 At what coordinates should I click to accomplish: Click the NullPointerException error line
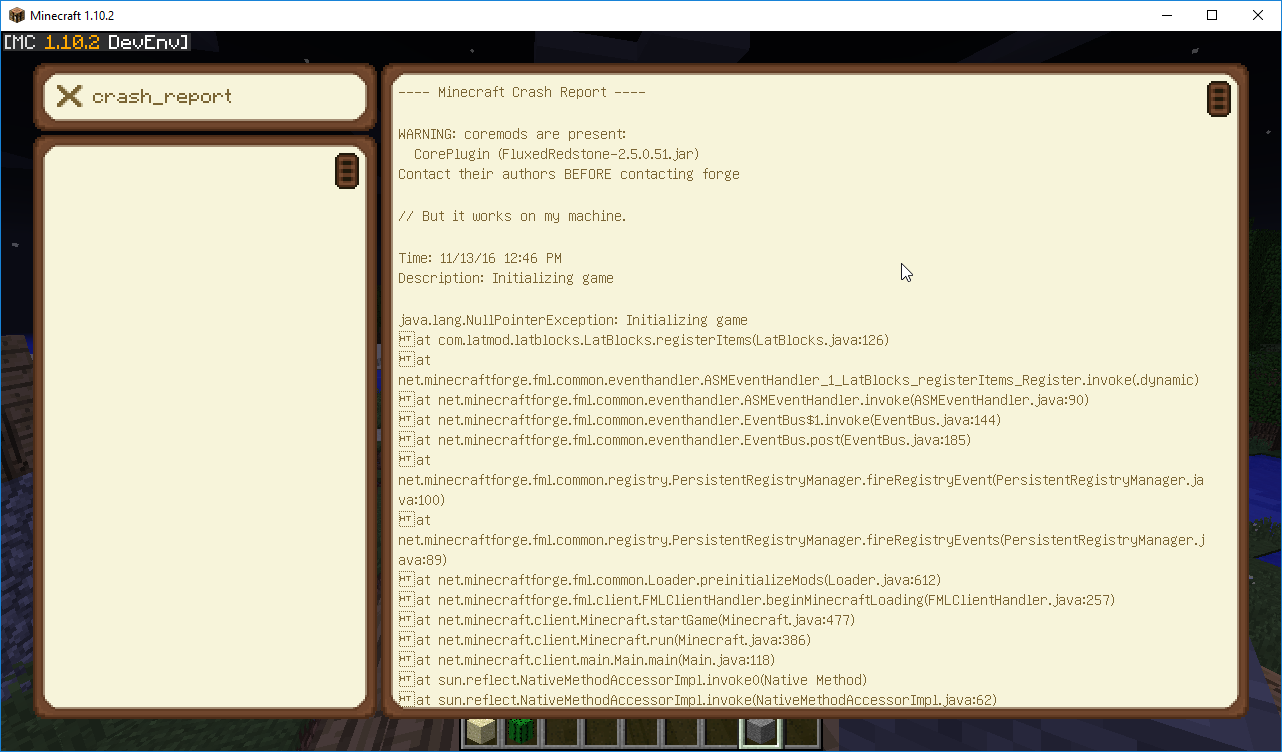tap(572, 320)
